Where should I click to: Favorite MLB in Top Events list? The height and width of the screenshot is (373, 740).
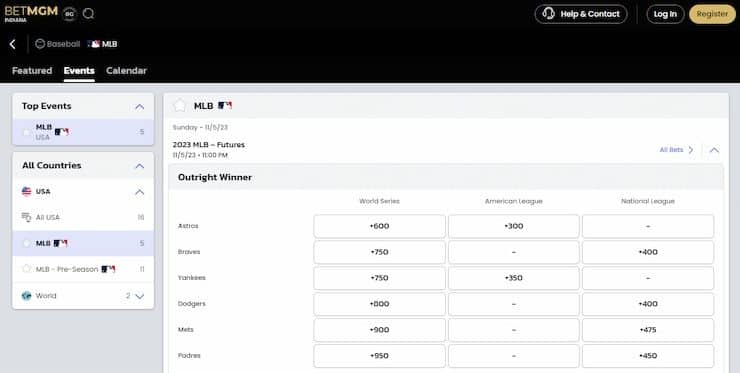[x=26, y=132]
